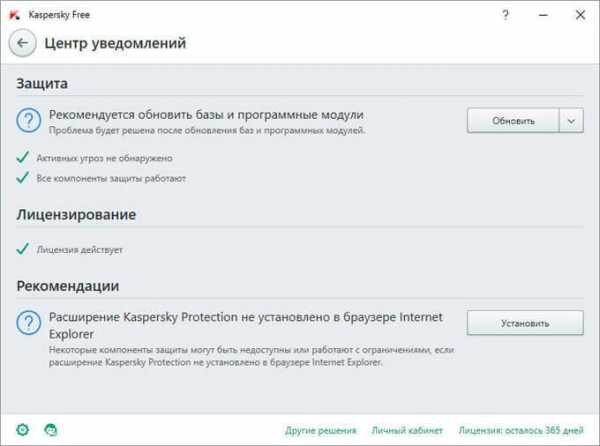600x446 pixels.
Task: Click the question icon beside Kaspersky Protection extension
Action: 29,323
